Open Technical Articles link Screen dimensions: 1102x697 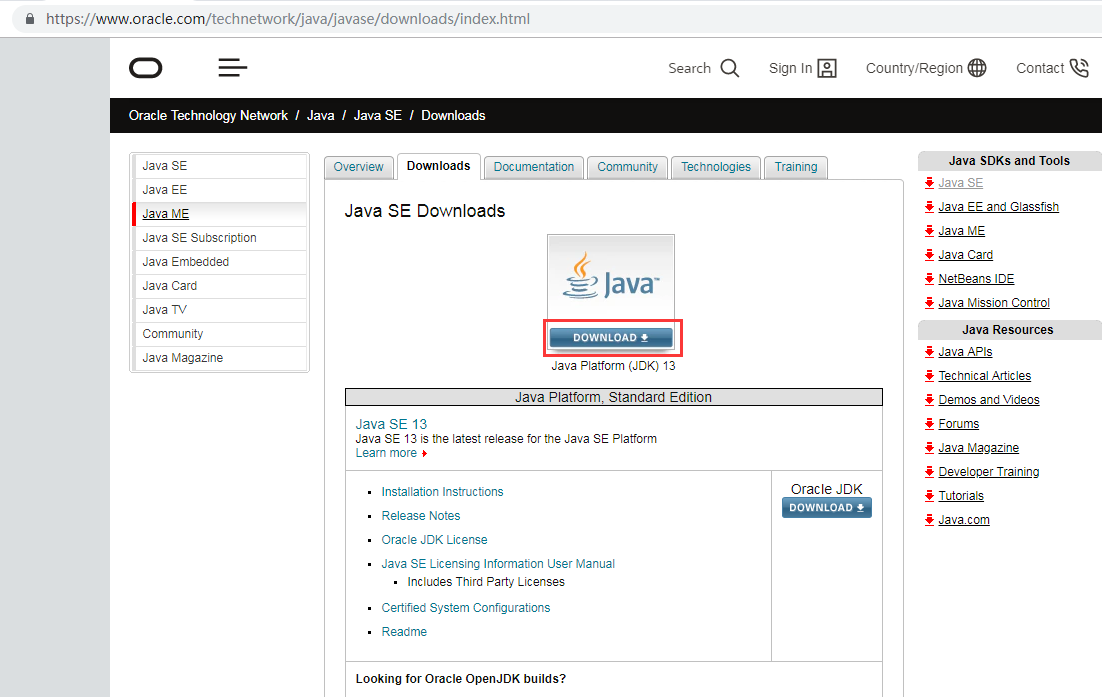pyautogui.click(x=985, y=376)
